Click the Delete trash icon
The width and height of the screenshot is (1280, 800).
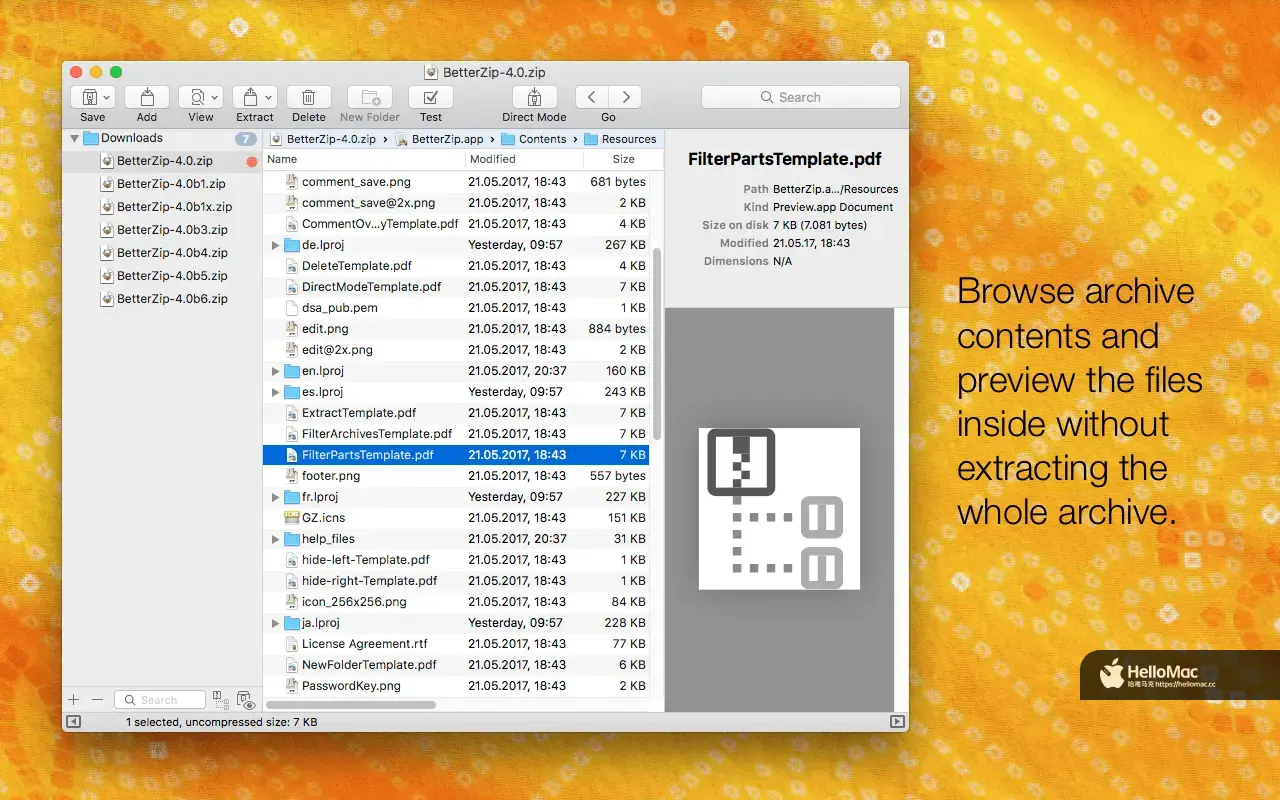[x=309, y=97]
